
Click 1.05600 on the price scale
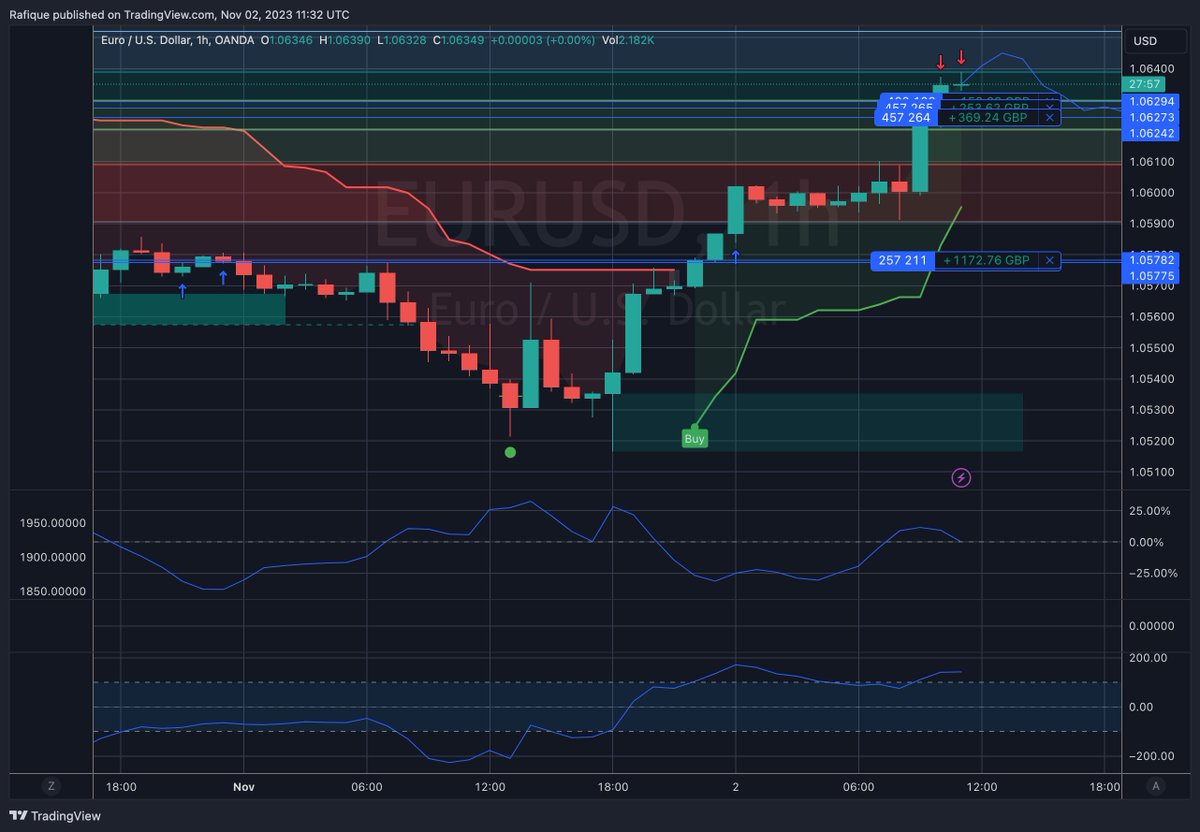tap(1152, 317)
